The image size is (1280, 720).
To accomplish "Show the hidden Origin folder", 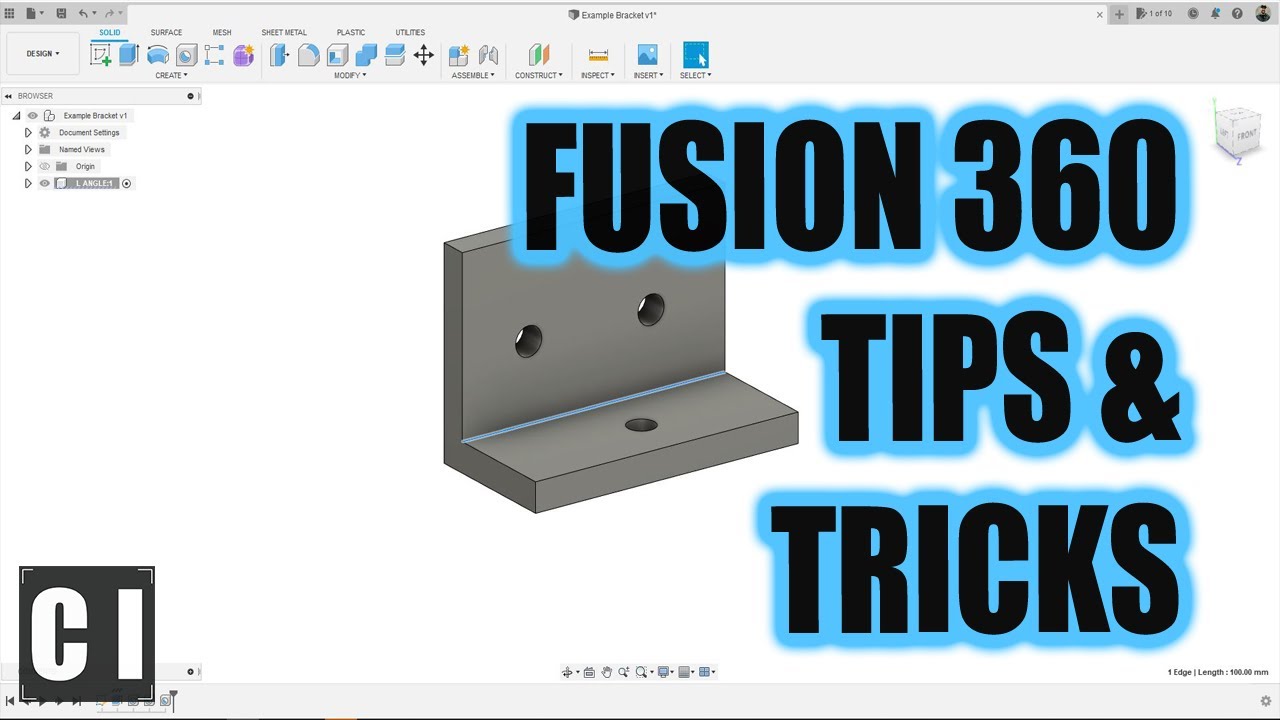I will point(44,166).
